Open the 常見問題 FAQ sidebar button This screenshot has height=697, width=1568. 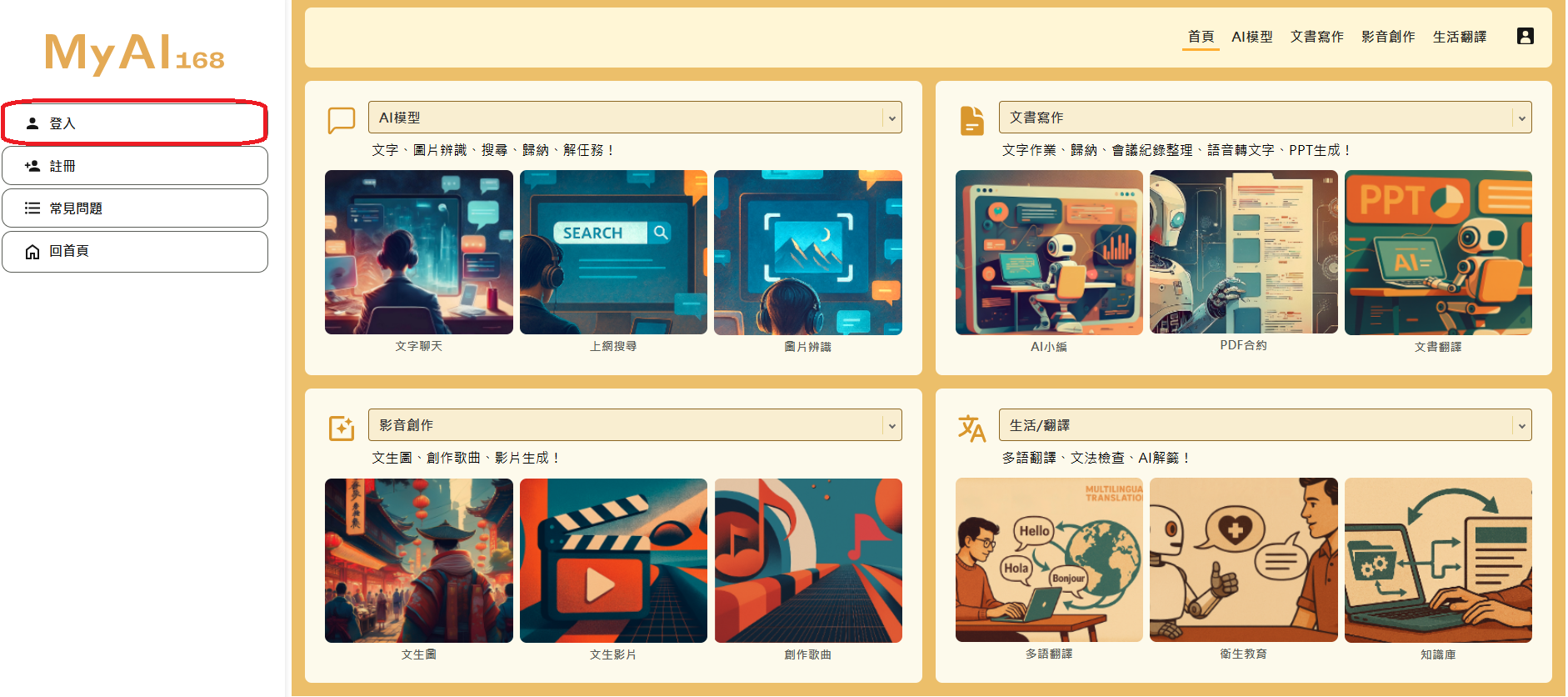pyautogui.click(x=135, y=208)
